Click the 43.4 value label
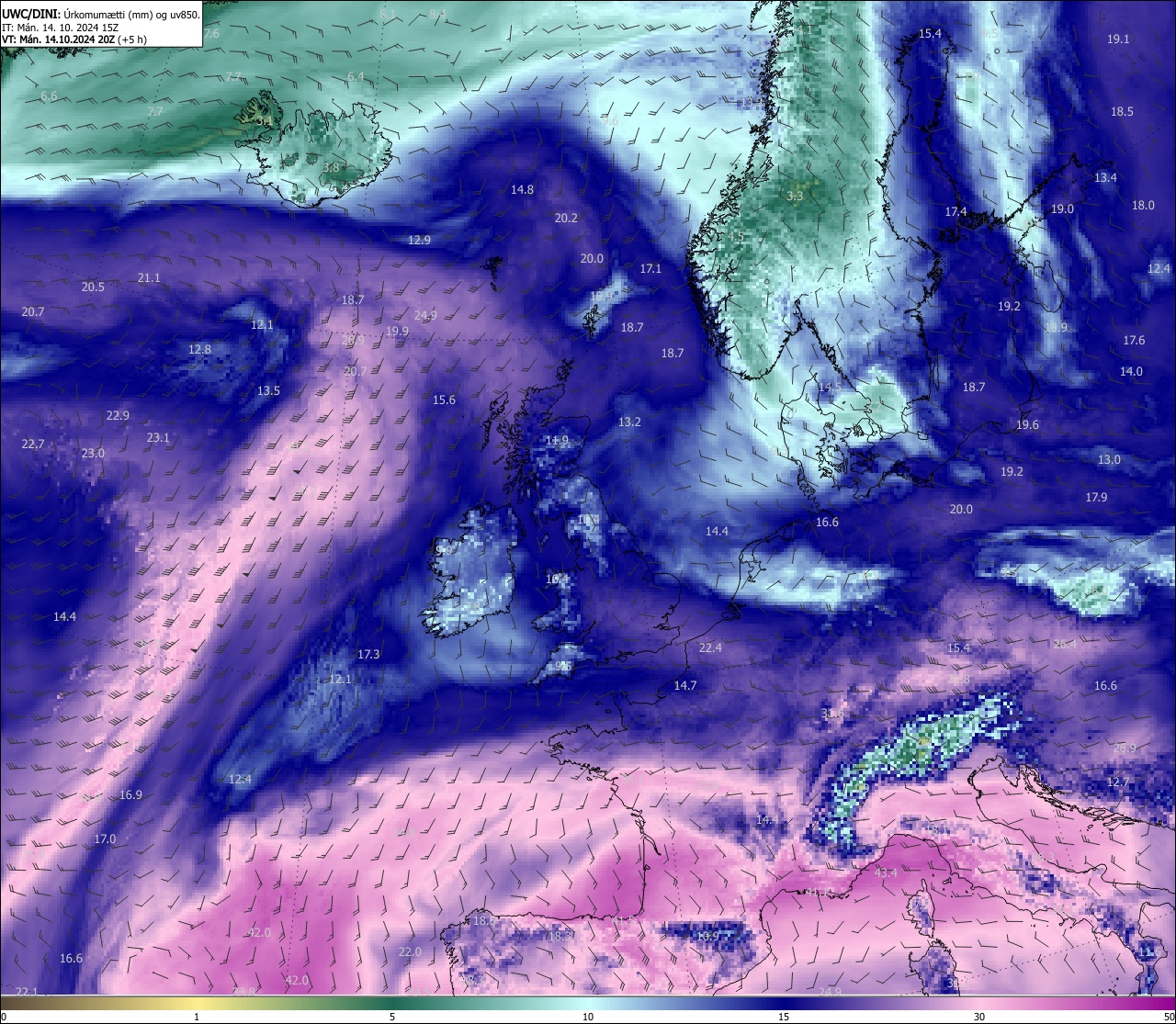Viewport: 1176px width, 1024px height. pos(886,872)
